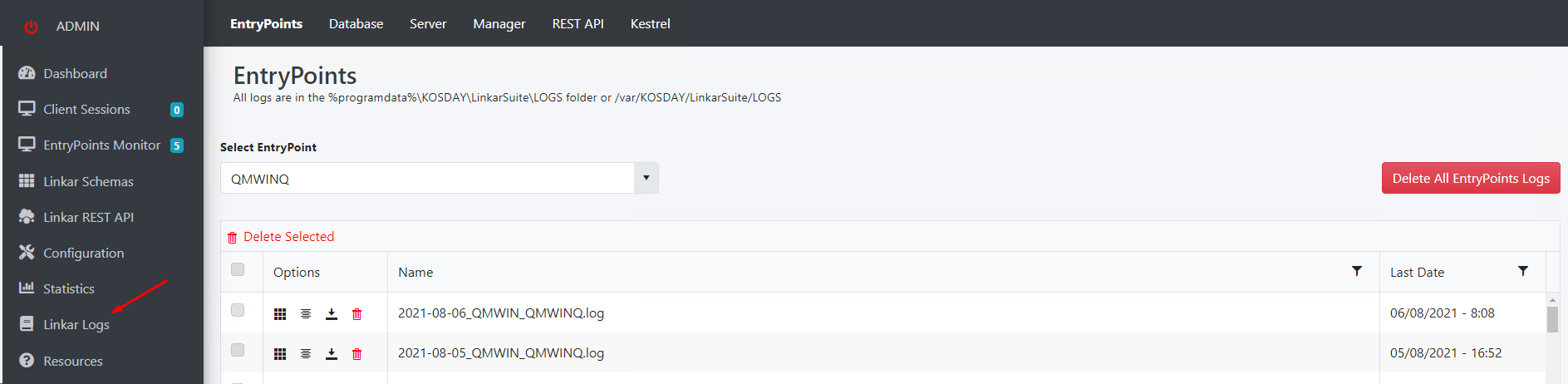
Task: Click the Delete Selected link
Action: (x=288, y=237)
